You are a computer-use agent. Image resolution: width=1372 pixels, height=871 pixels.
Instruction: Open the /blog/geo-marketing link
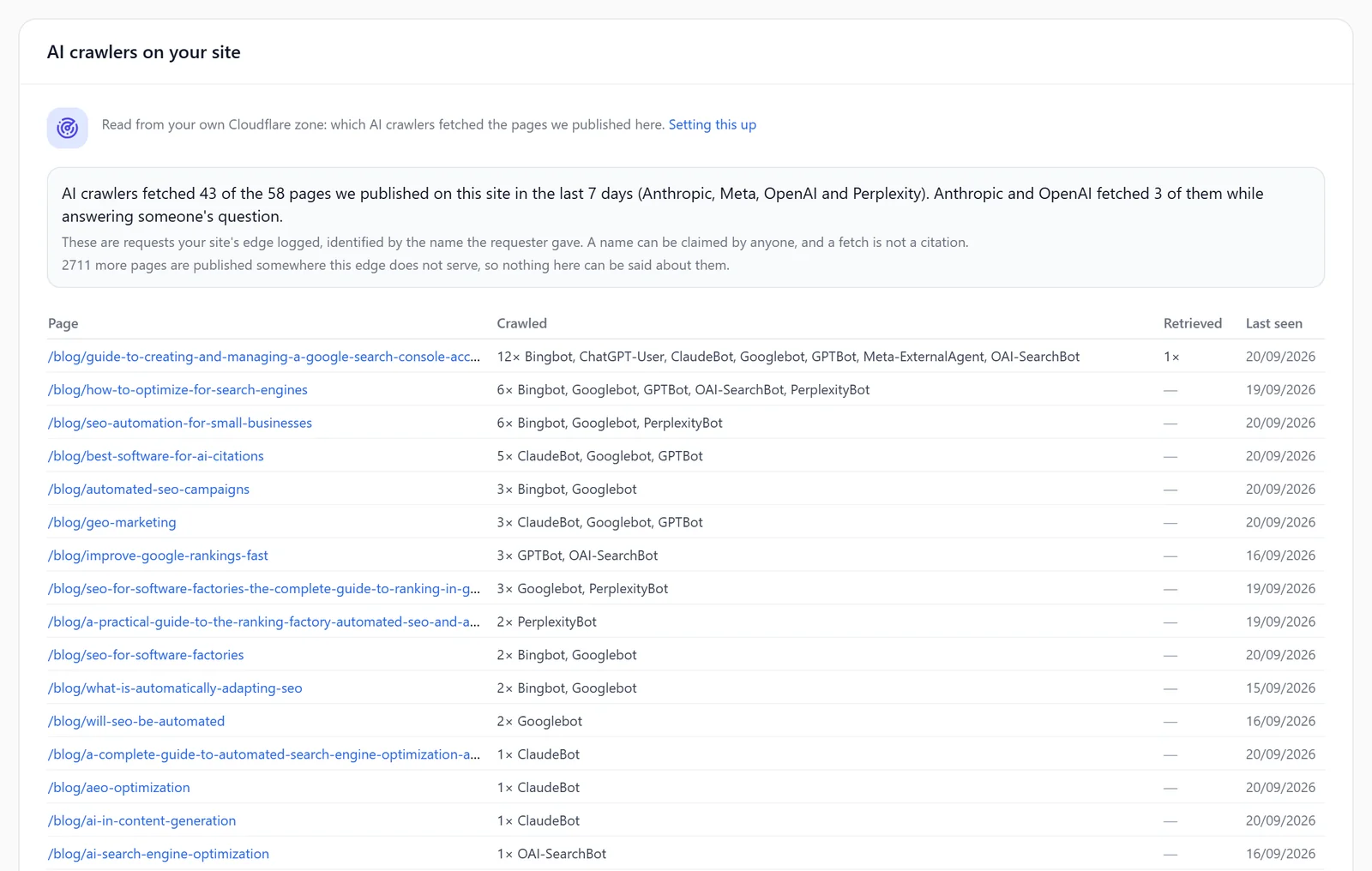point(112,522)
